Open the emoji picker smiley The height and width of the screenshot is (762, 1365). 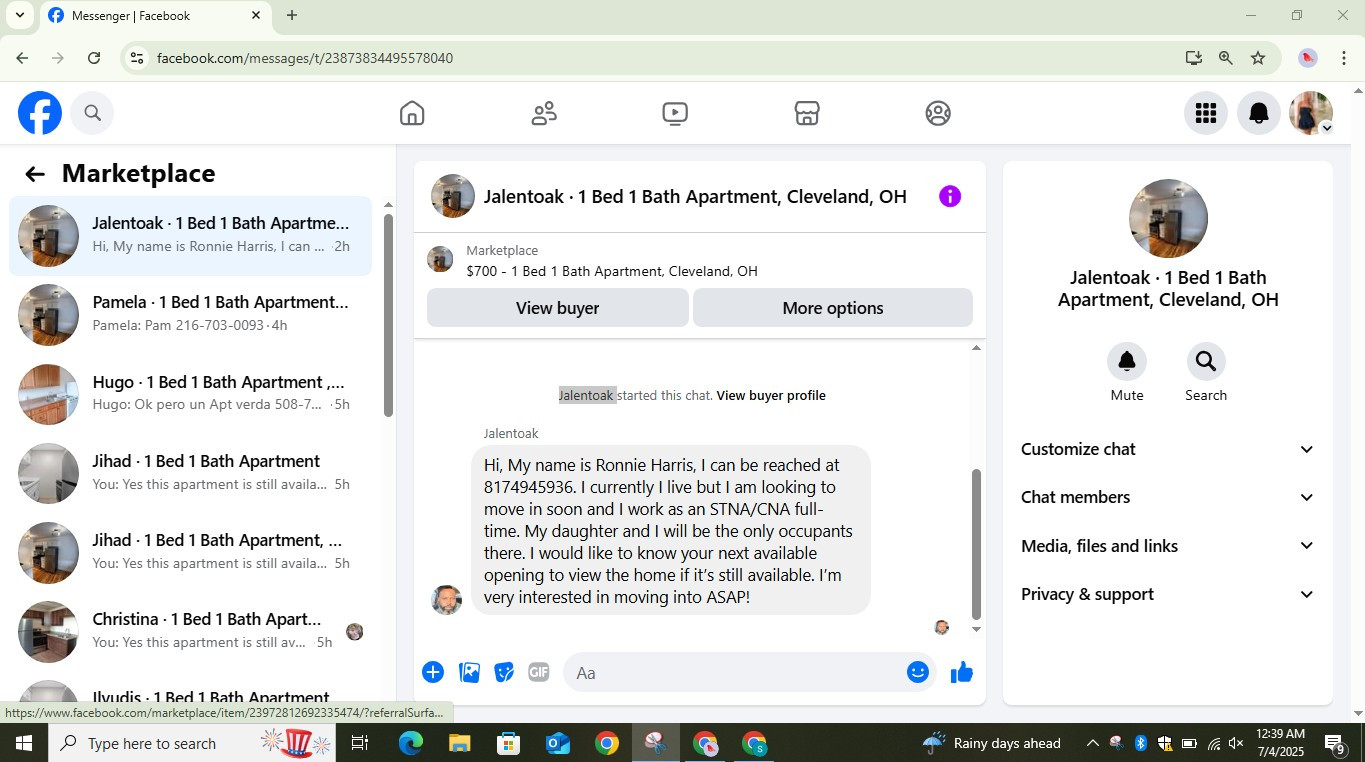pos(918,672)
